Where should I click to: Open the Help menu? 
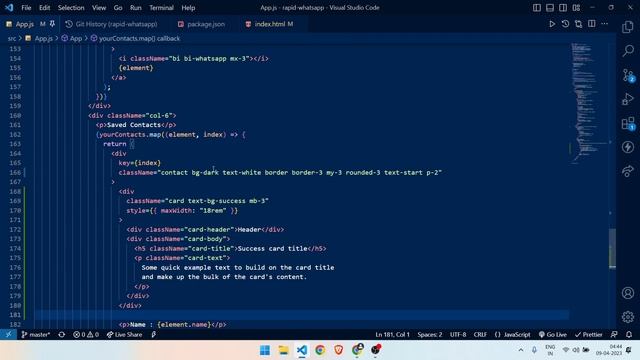pos(188,8)
